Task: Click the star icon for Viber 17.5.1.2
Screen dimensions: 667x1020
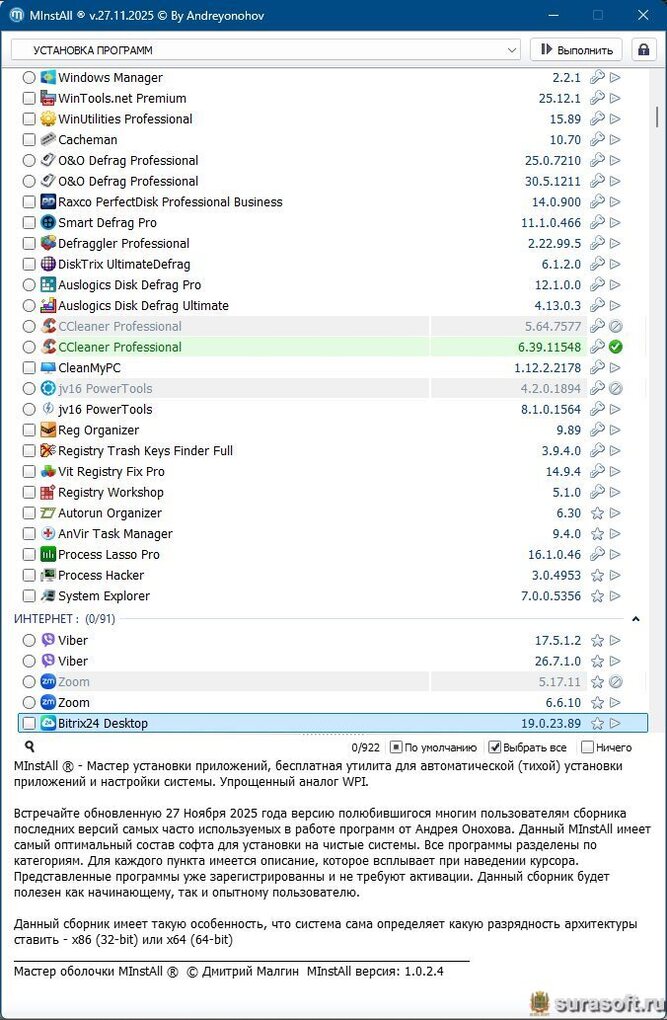Action: [x=597, y=641]
